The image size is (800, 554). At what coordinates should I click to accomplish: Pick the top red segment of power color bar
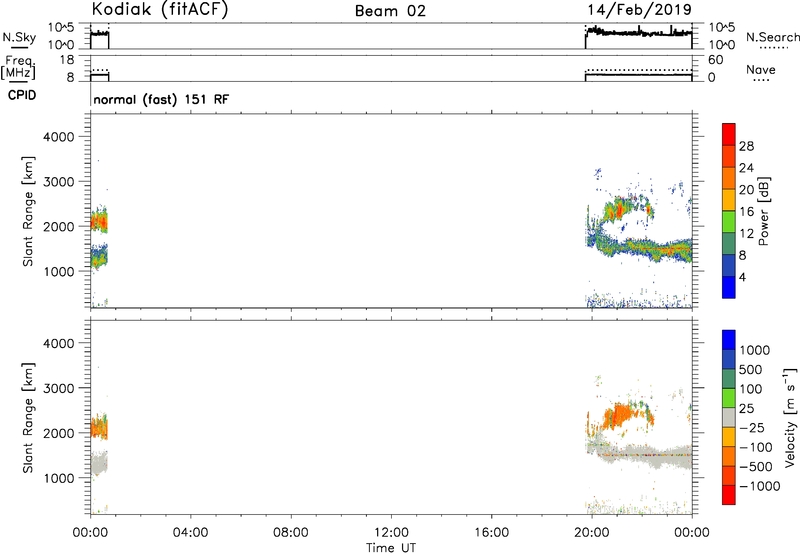[729, 135]
